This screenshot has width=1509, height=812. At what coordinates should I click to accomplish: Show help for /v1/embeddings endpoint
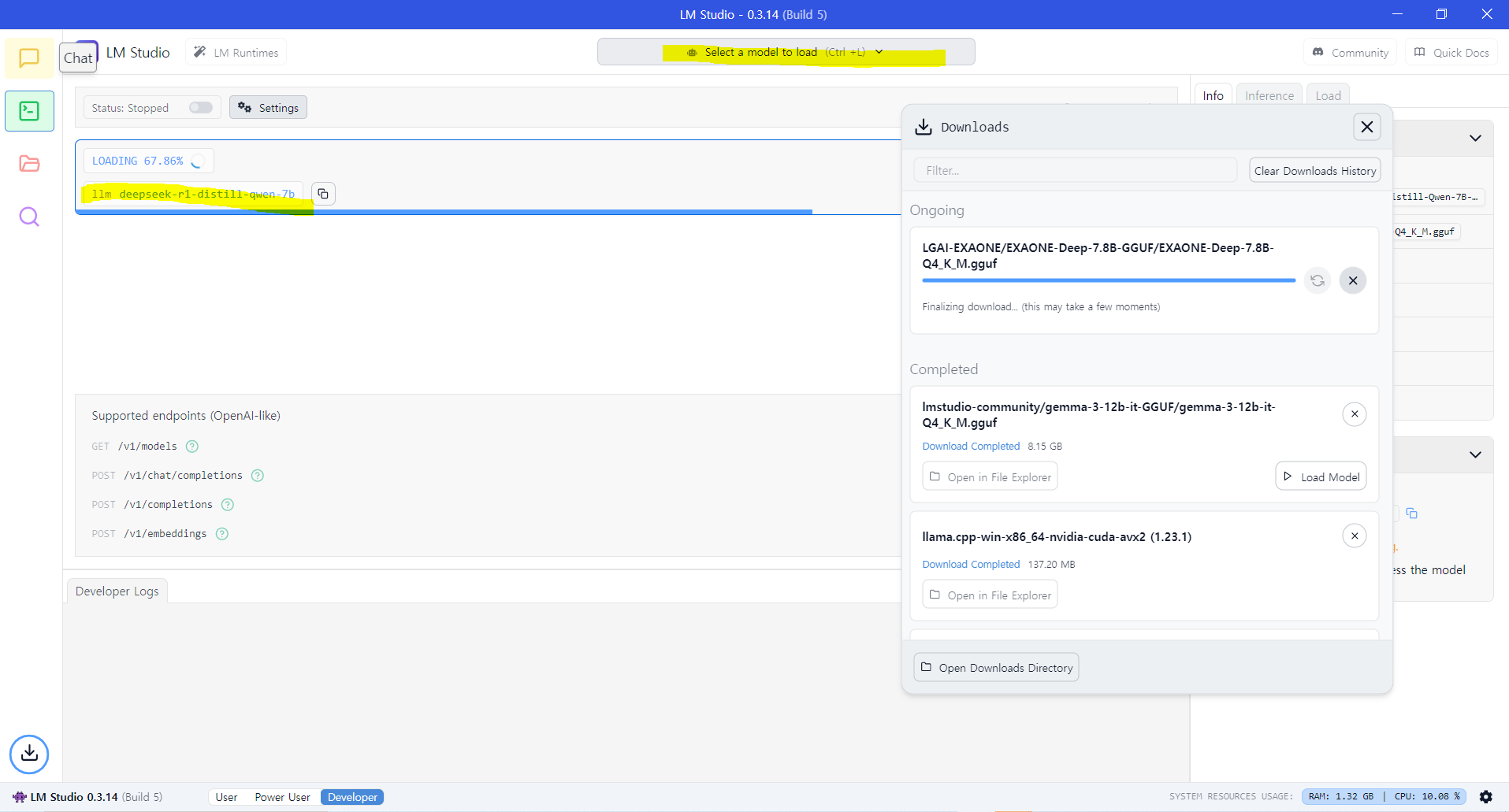222,534
